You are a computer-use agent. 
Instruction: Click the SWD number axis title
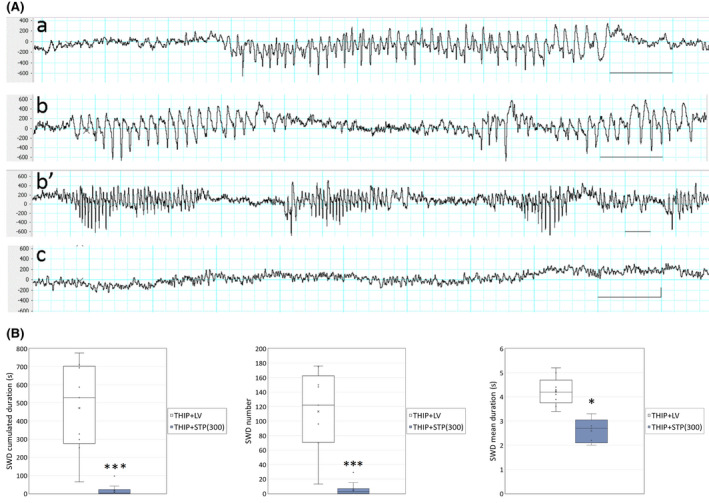point(249,421)
